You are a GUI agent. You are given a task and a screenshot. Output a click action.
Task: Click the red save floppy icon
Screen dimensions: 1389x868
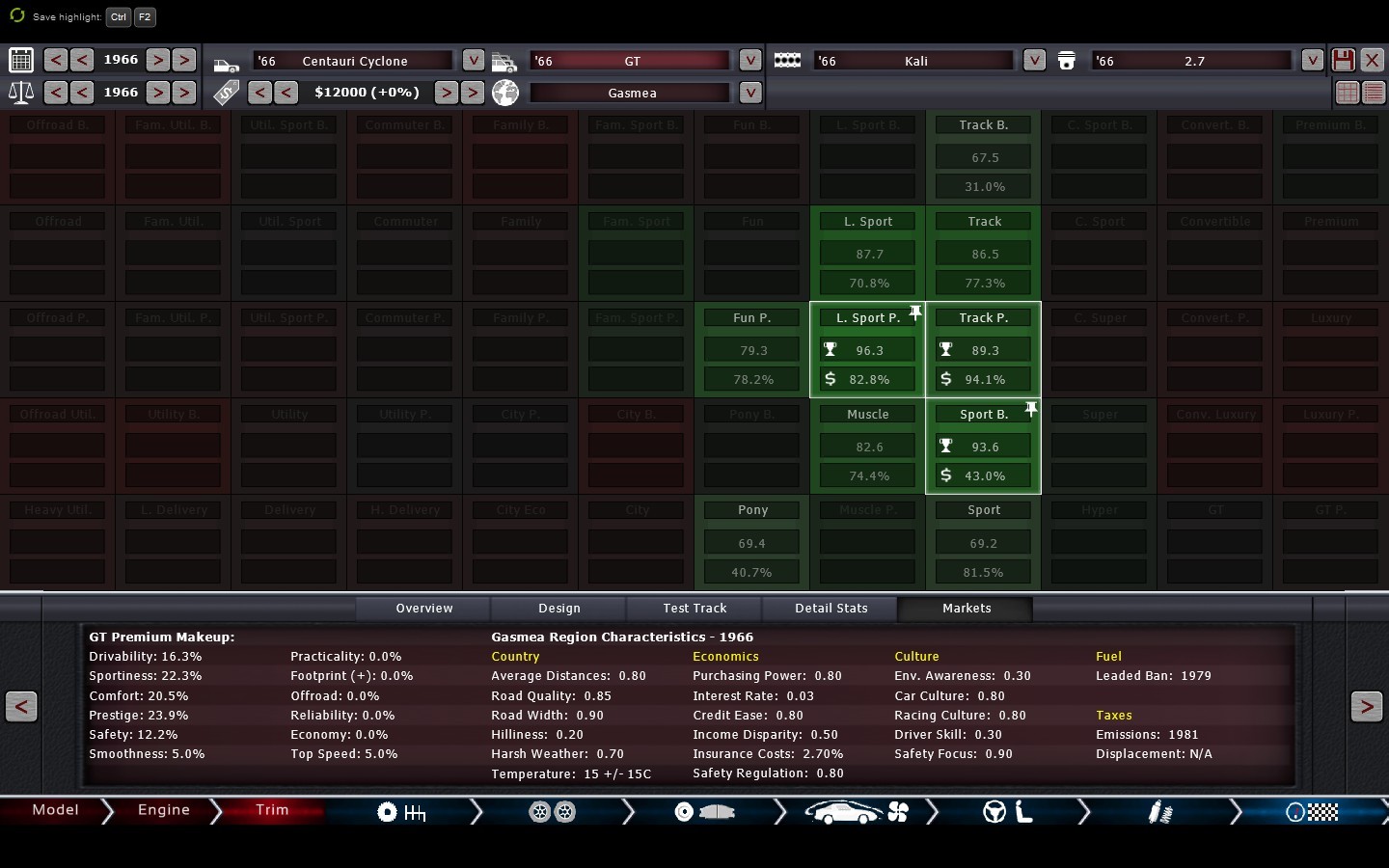click(x=1343, y=60)
